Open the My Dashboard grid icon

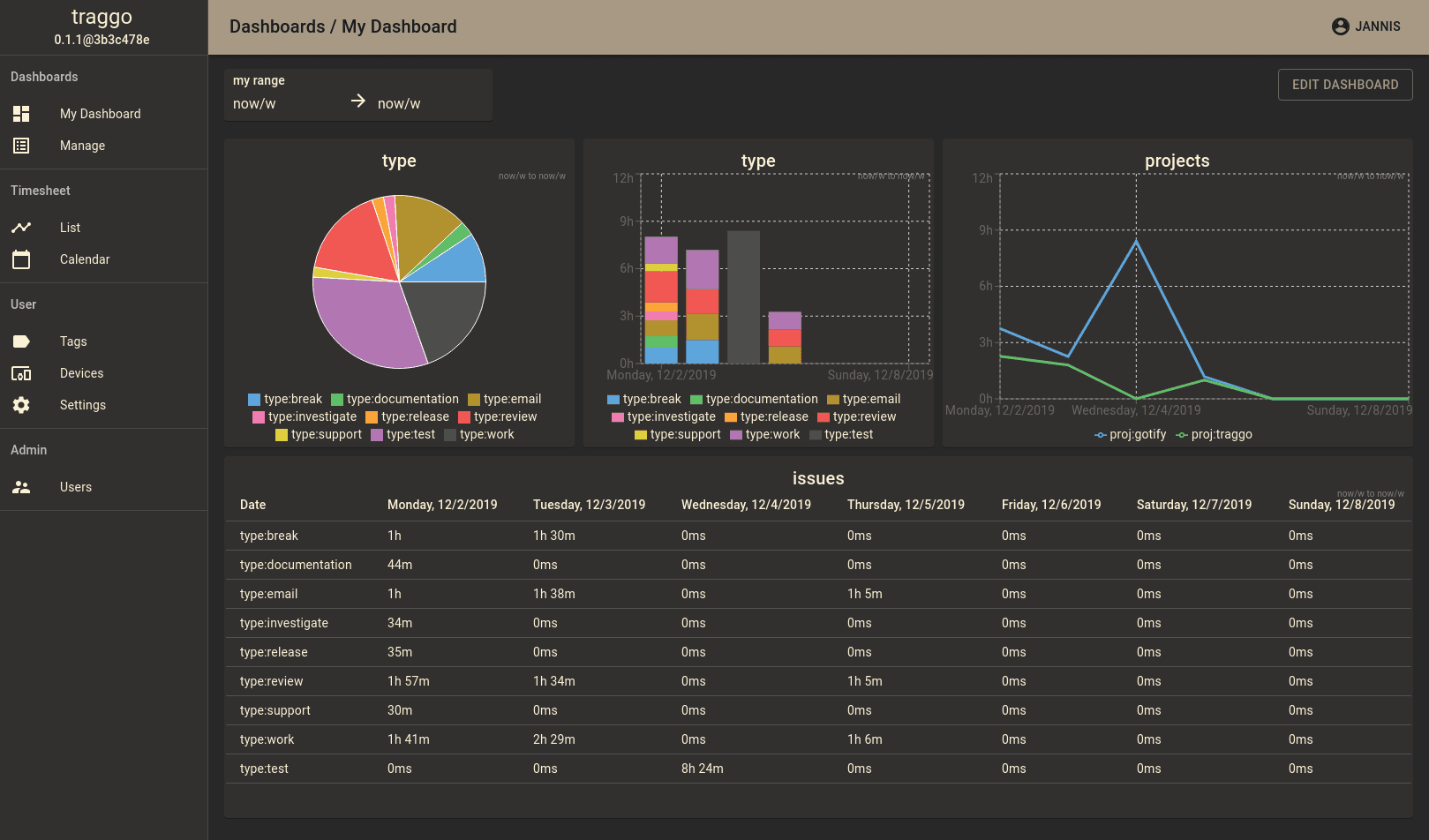coord(21,113)
